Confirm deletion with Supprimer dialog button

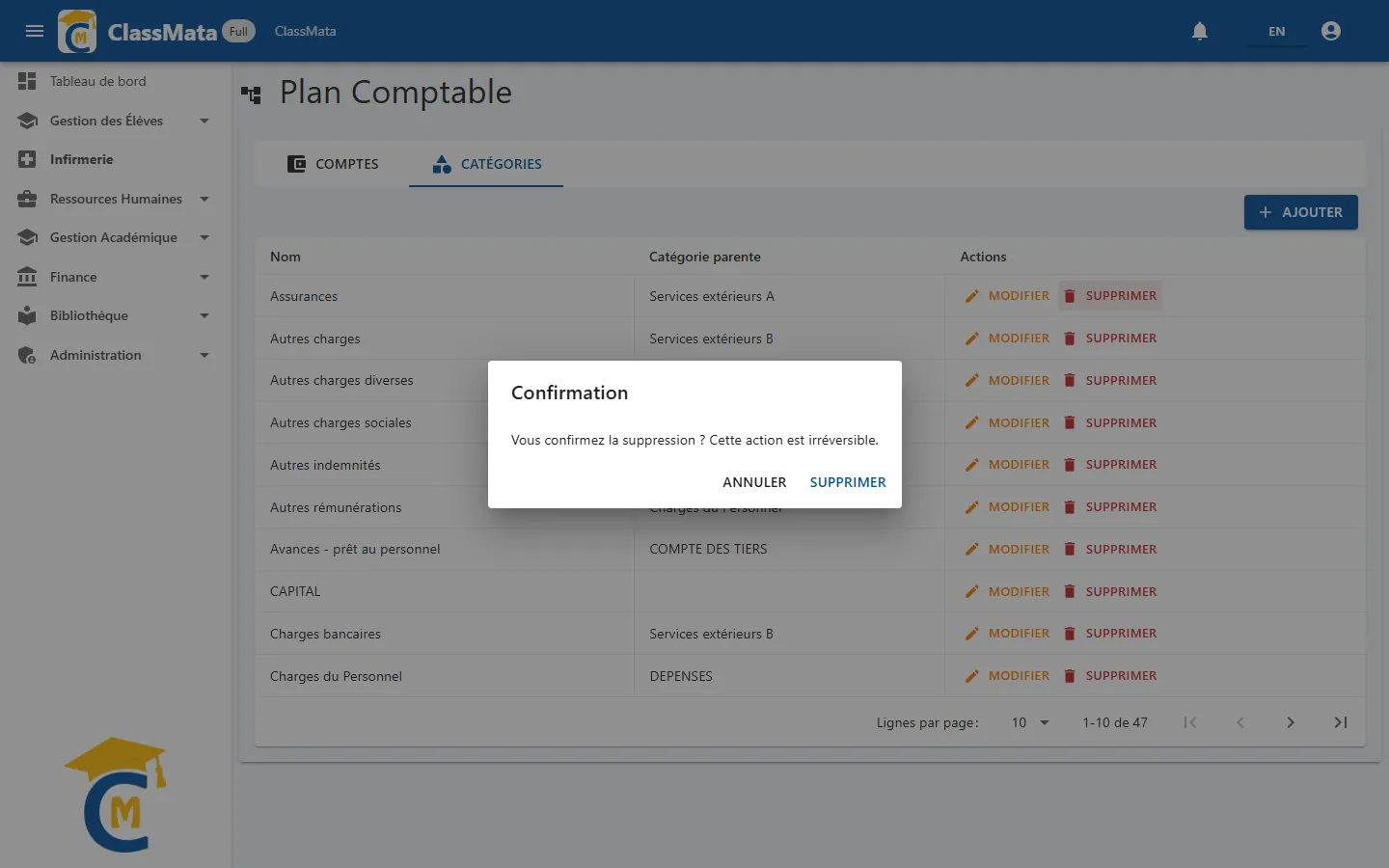(848, 482)
